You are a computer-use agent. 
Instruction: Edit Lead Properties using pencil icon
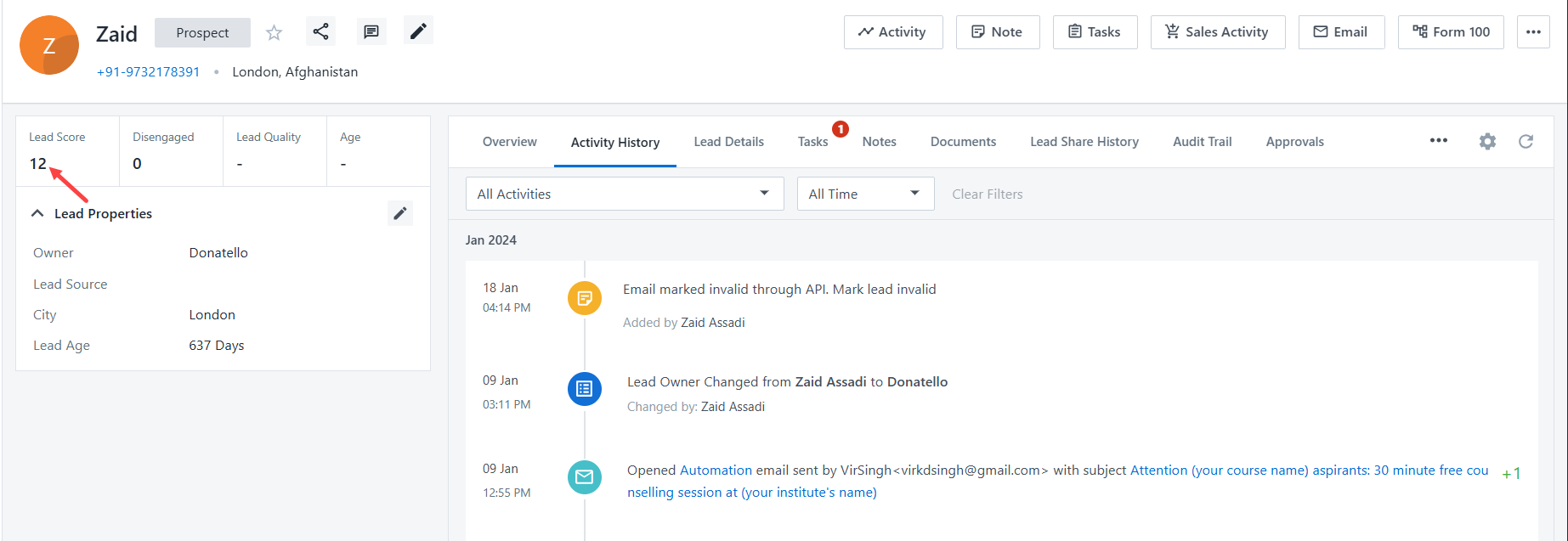point(400,213)
